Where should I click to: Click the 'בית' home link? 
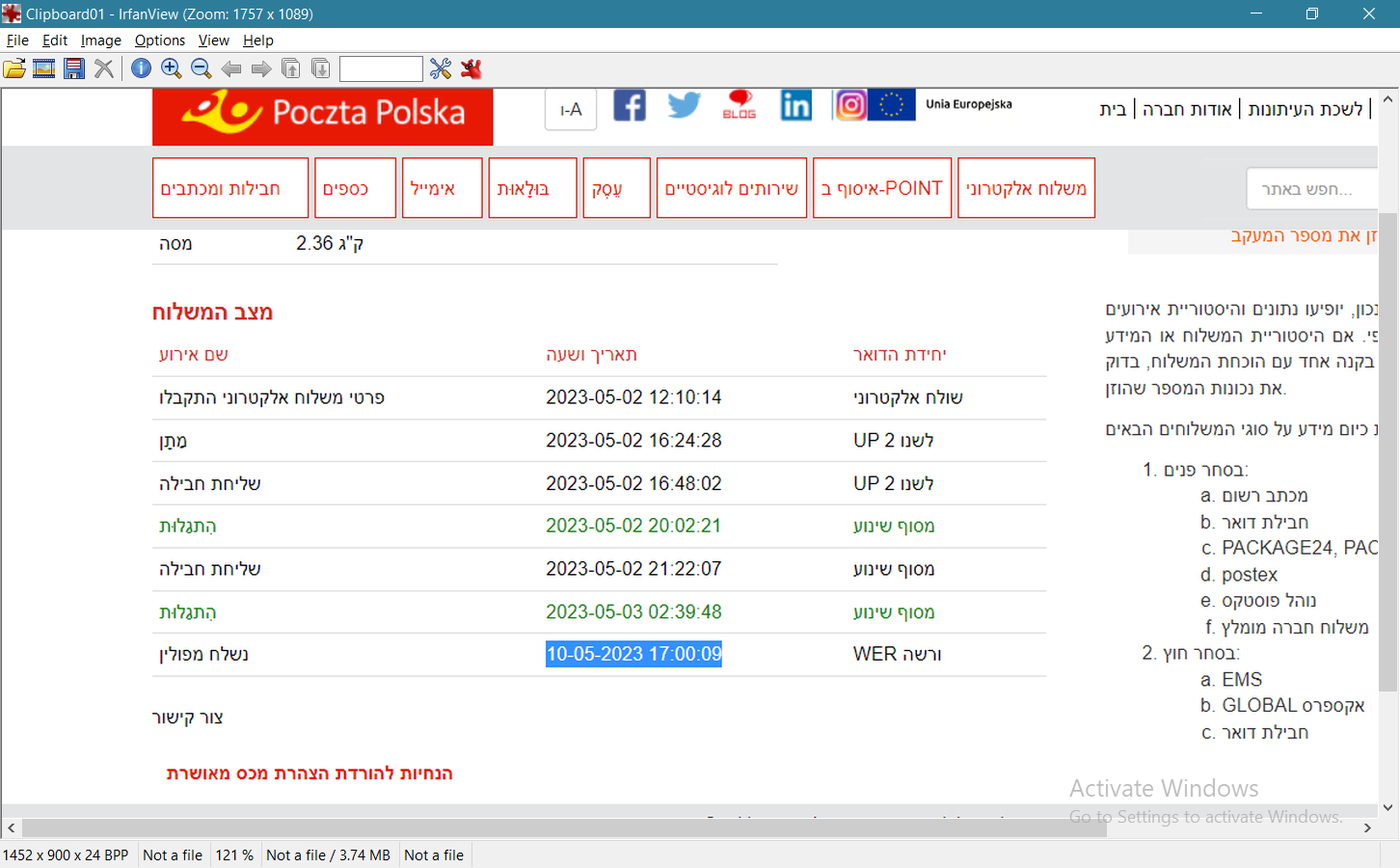tap(1113, 109)
